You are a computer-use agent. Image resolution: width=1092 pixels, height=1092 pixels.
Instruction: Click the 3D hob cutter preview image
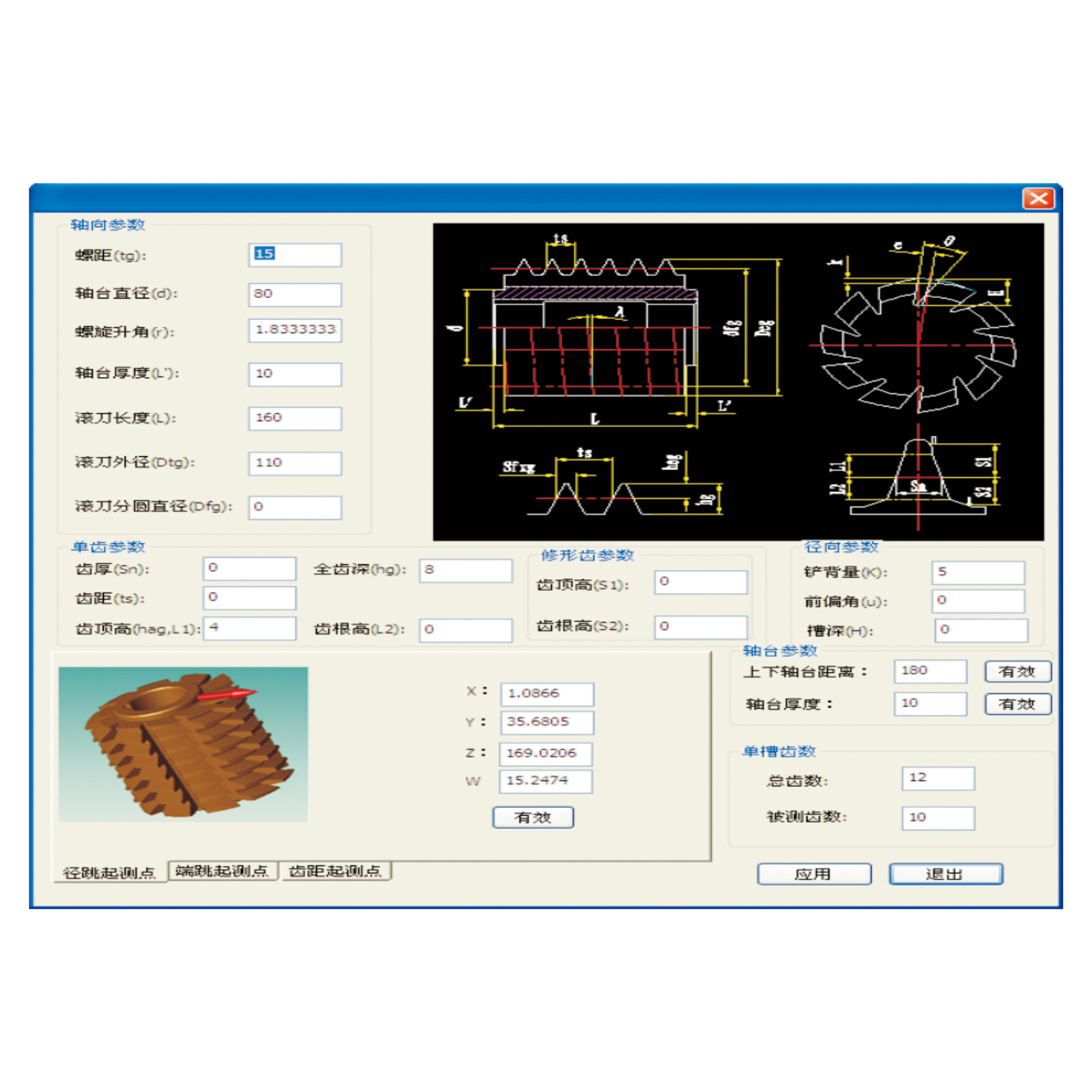point(183,744)
